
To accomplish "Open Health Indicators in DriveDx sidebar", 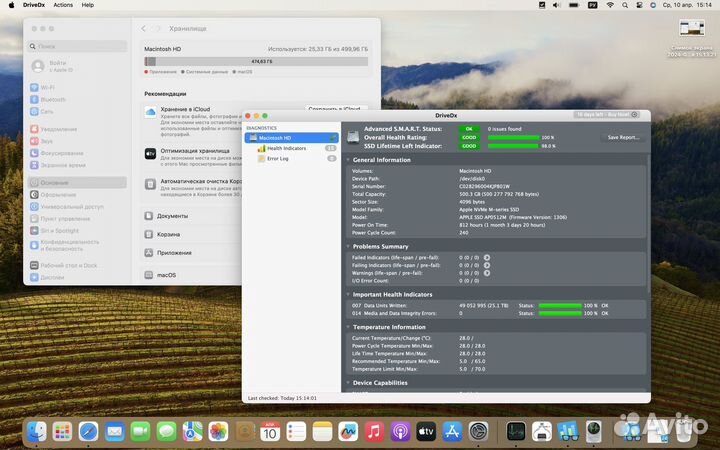I will (x=286, y=148).
